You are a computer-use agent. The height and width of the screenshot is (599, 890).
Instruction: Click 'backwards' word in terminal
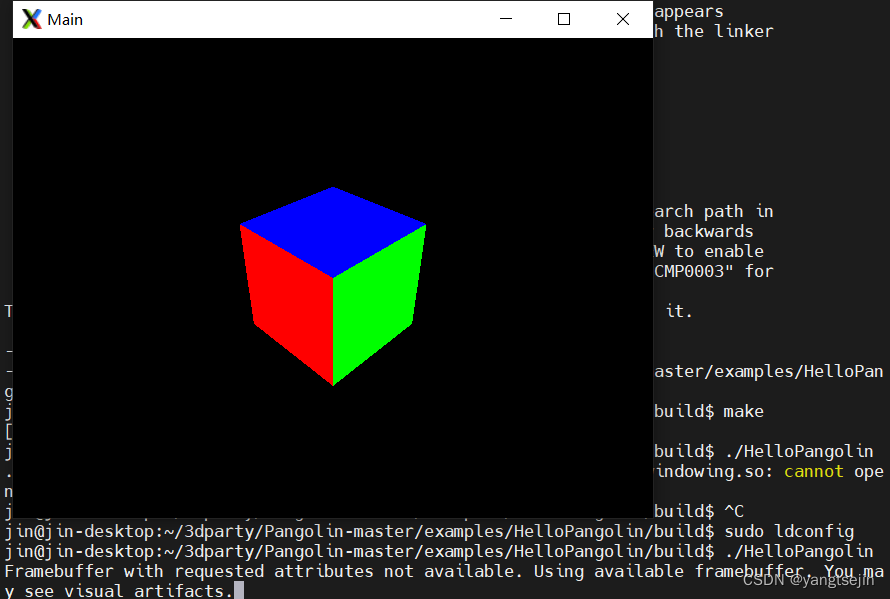[x=708, y=231]
